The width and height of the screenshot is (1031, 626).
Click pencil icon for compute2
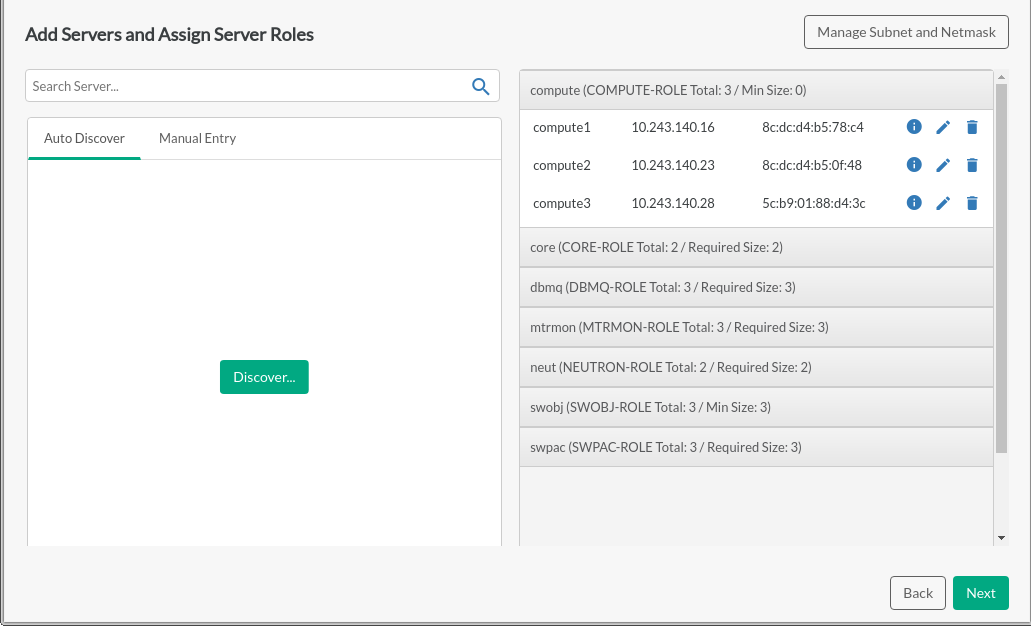(x=942, y=165)
